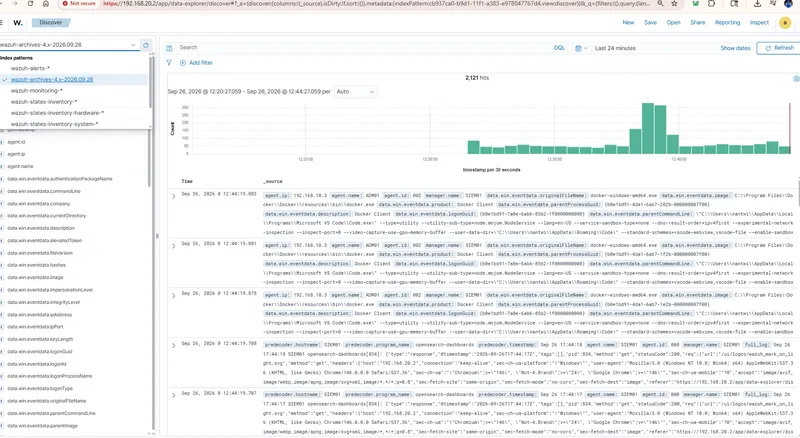
Task: Open the Reporting menu
Action: tap(727, 23)
